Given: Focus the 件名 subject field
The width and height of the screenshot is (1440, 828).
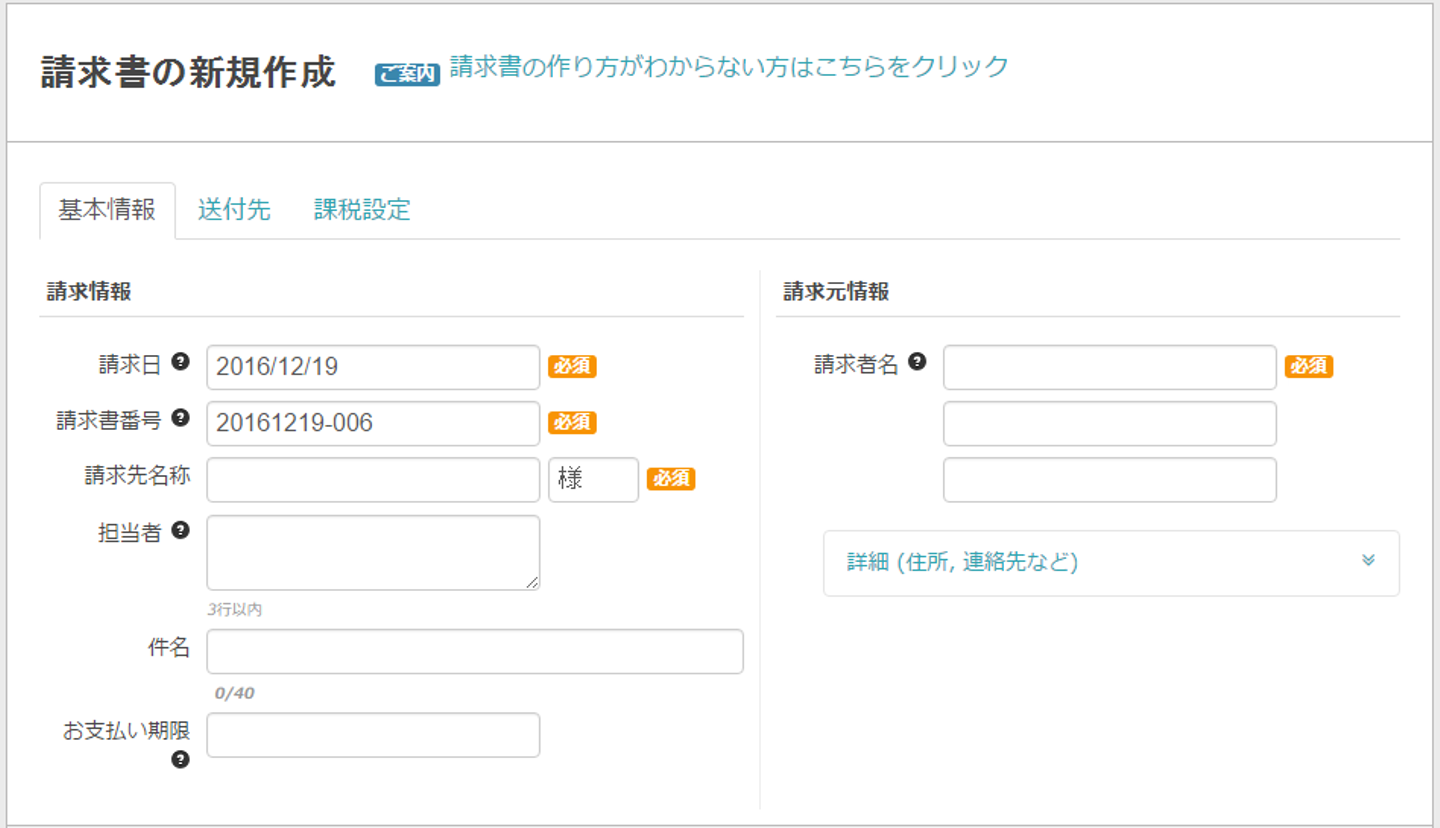Looking at the screenshot, I should (x=475, y=652).
